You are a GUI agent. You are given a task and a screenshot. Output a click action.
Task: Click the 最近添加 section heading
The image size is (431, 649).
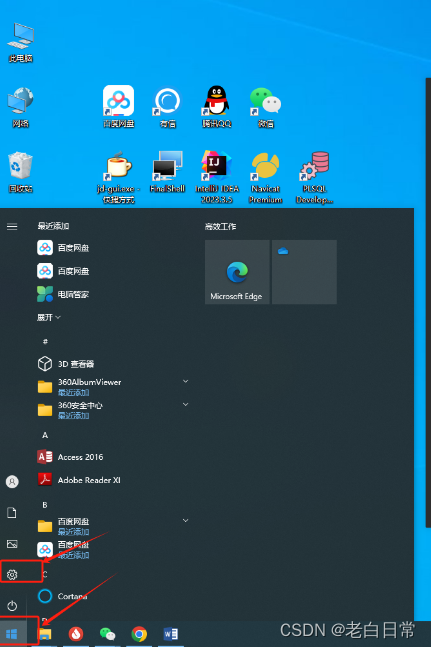click(53, 226)
